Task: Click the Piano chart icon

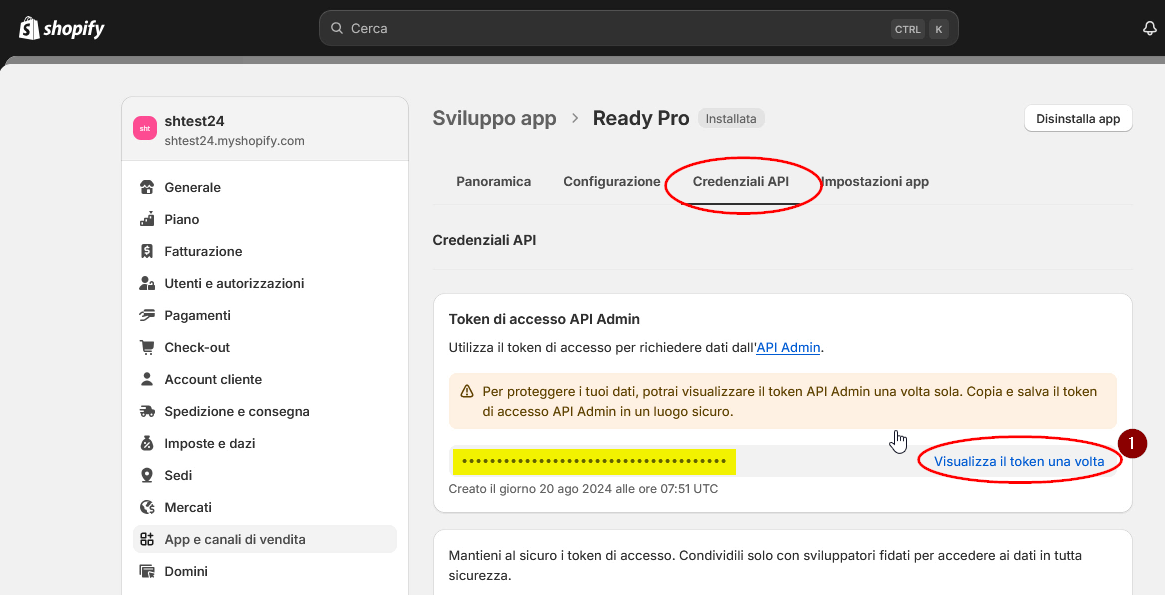Action: coord(147,219)
